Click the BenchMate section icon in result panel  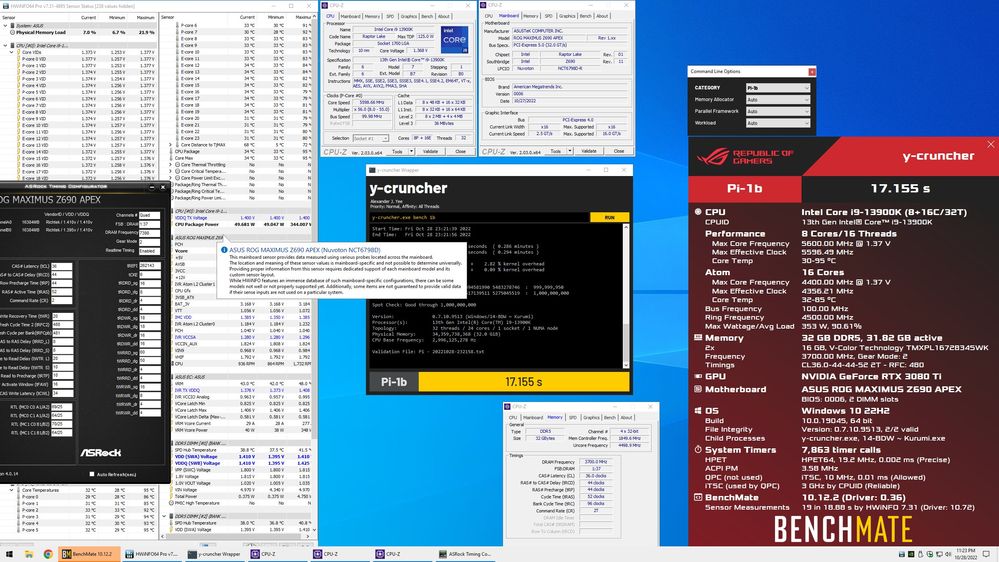[x=698, y=498]
